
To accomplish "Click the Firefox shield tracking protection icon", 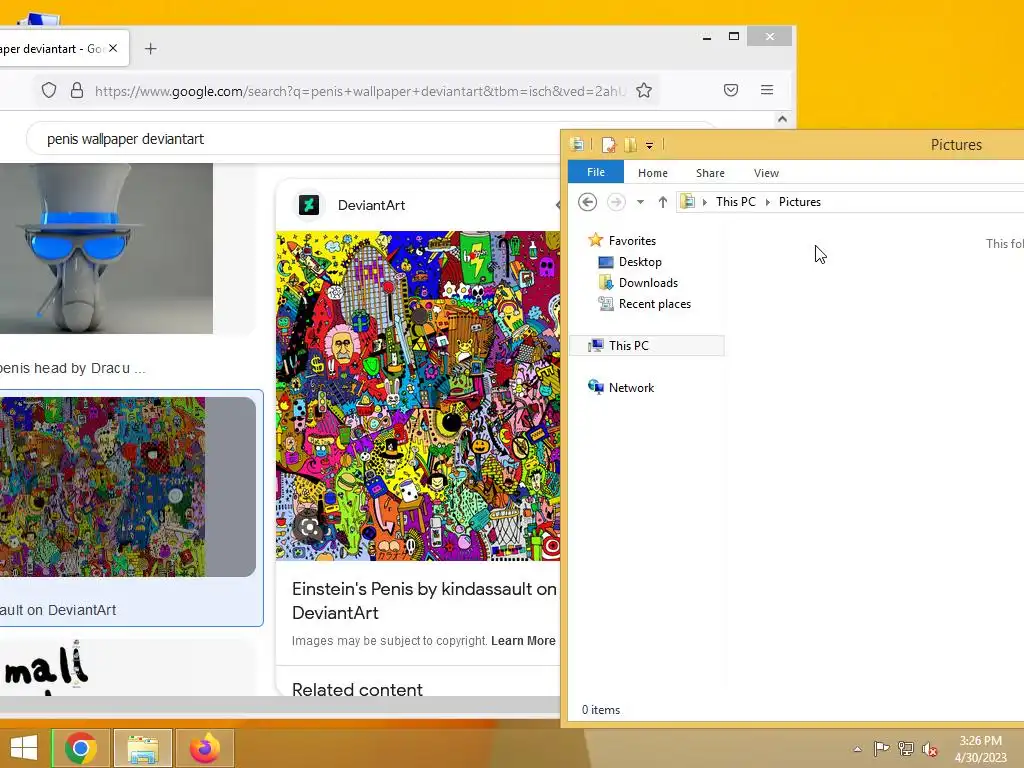I will pyautogui.click(x=49, y=90).
